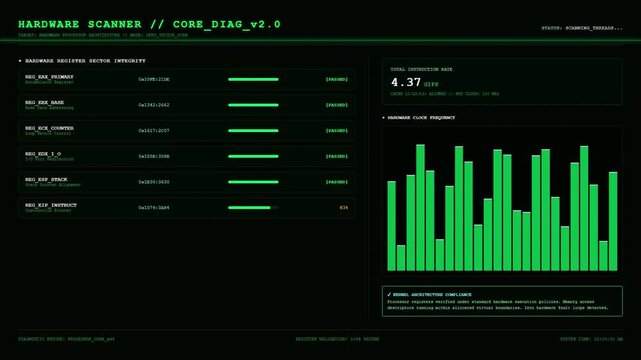
Task: Click the hex address in REG_EAX_PRIMARY row
Action: click(x=154, y=79)
